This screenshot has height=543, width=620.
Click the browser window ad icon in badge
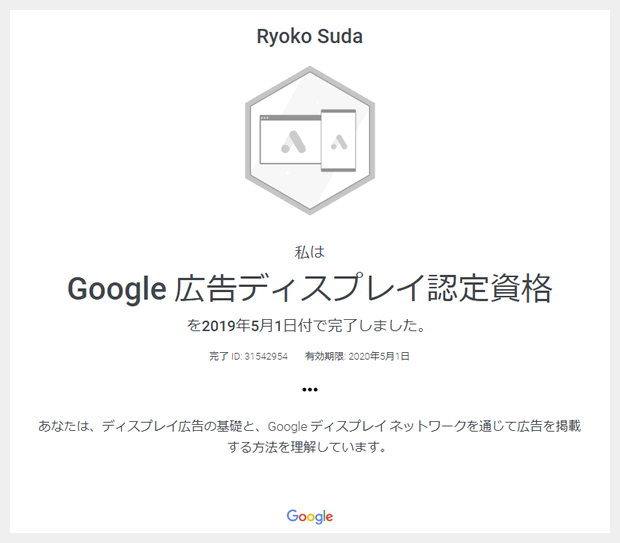[x=290, y=139]
